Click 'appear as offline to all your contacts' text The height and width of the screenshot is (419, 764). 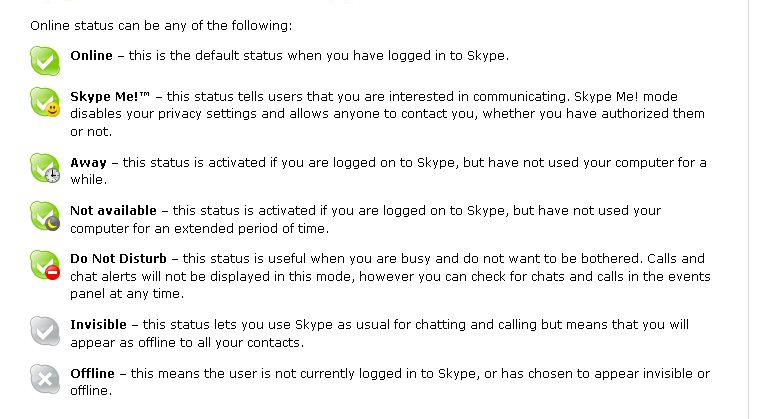click(187, 343)
